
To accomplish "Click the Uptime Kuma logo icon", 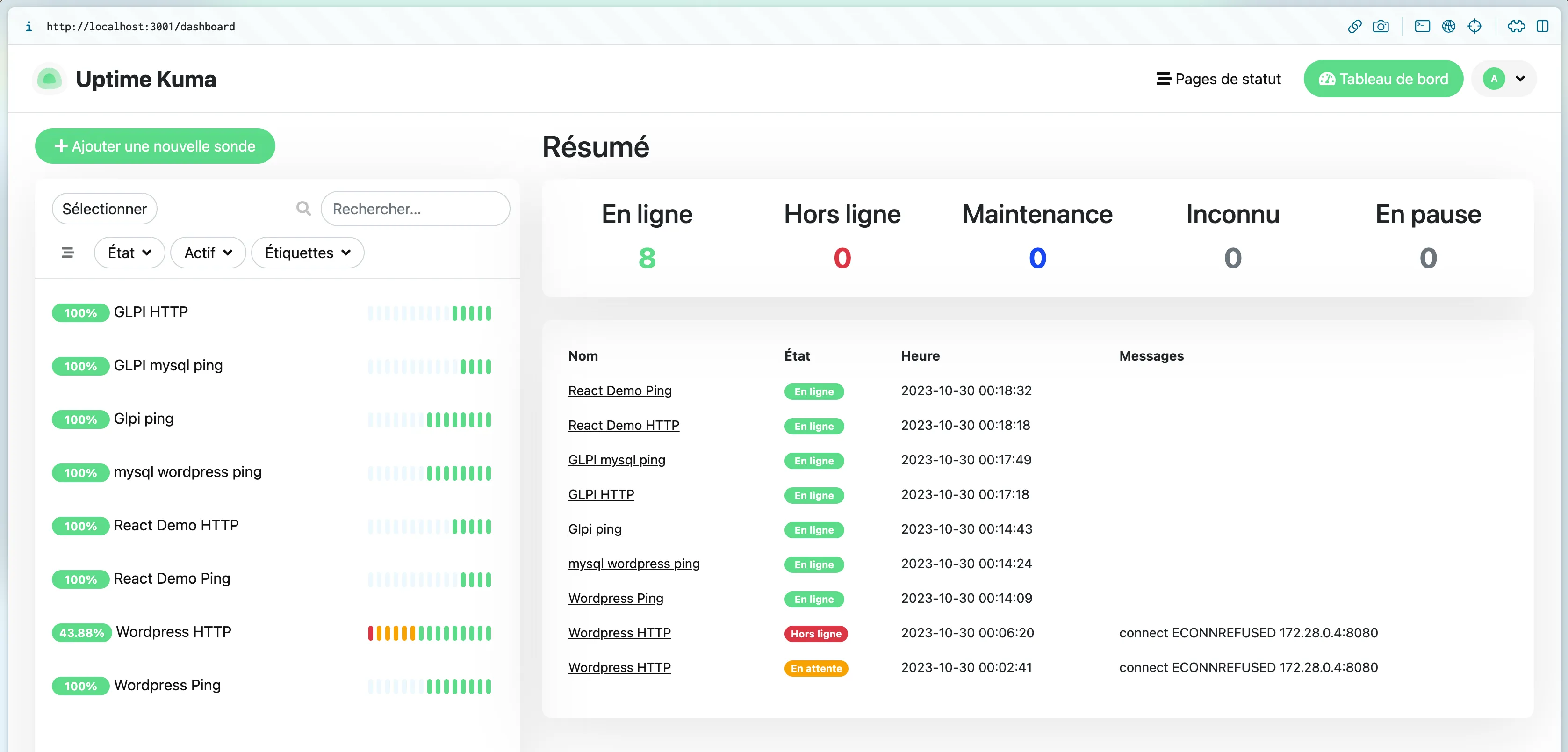I will 49,79.
